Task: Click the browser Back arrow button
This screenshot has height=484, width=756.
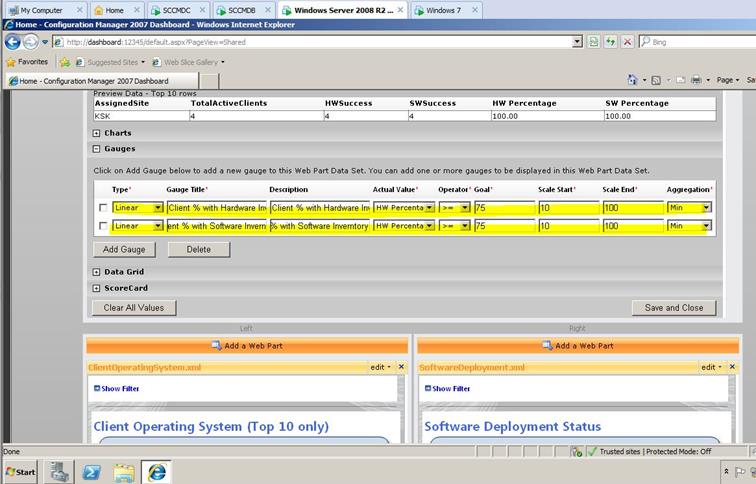Action: pos(13,42)
